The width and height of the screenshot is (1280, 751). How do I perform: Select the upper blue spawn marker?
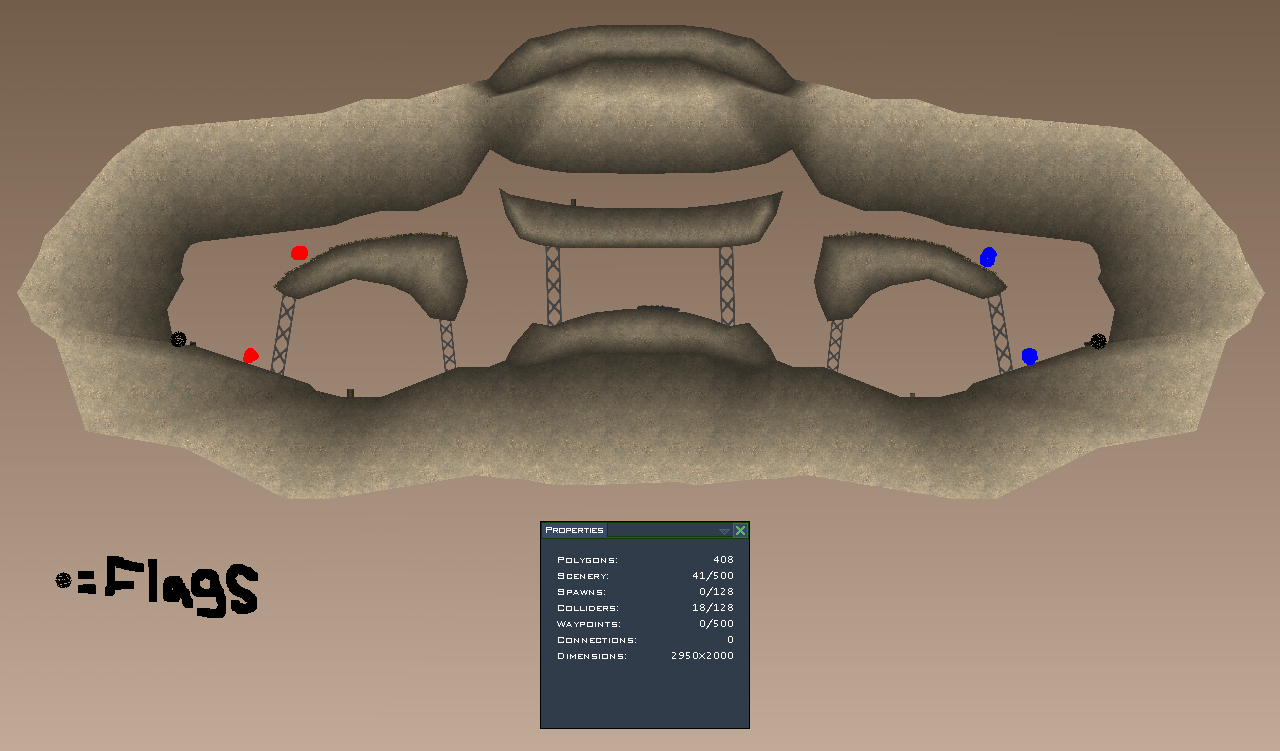click(x=988, y=257)
